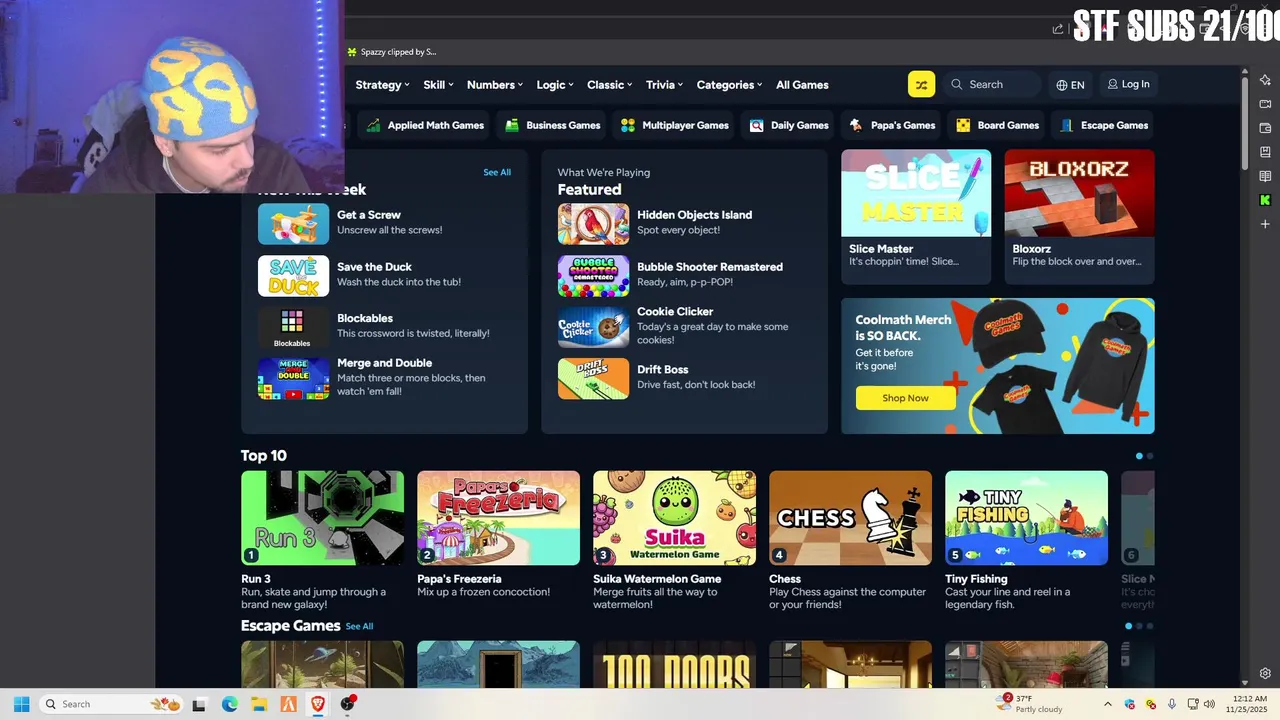Click second Top 10 carousel page dot

pyautogui.click(x=1149, y=456)
